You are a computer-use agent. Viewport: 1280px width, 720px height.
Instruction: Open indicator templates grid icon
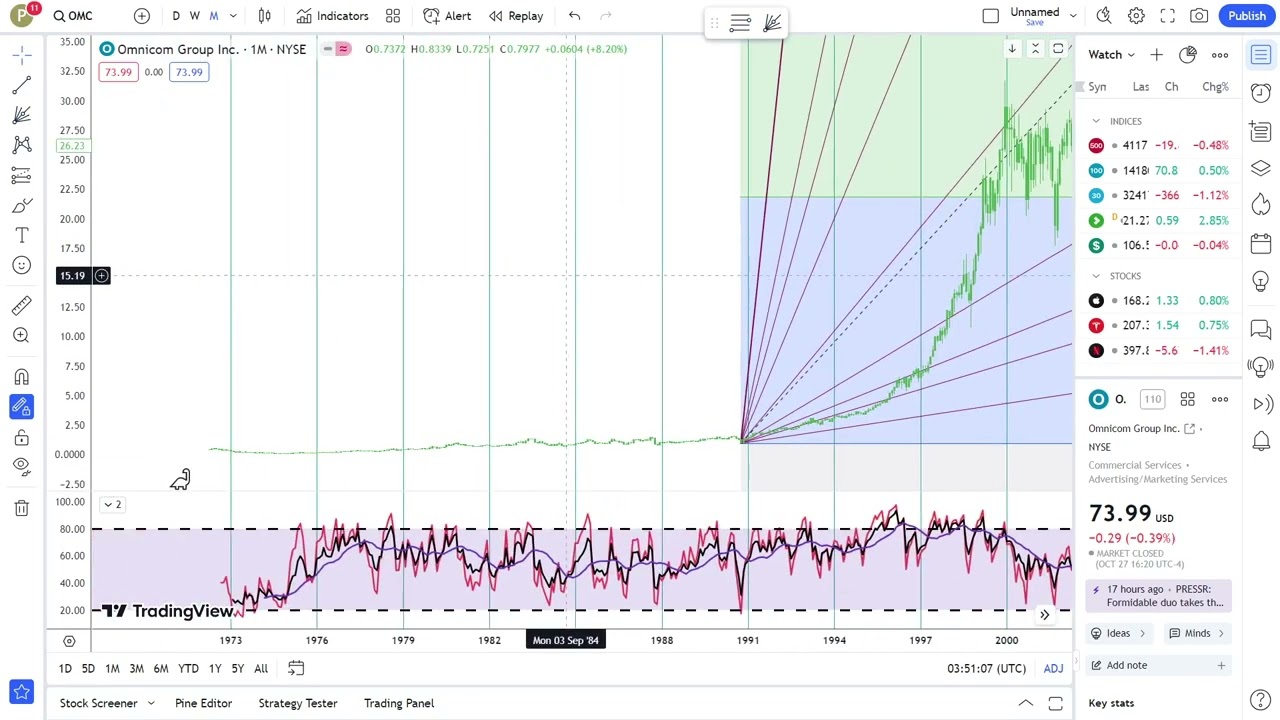[393, 16]
